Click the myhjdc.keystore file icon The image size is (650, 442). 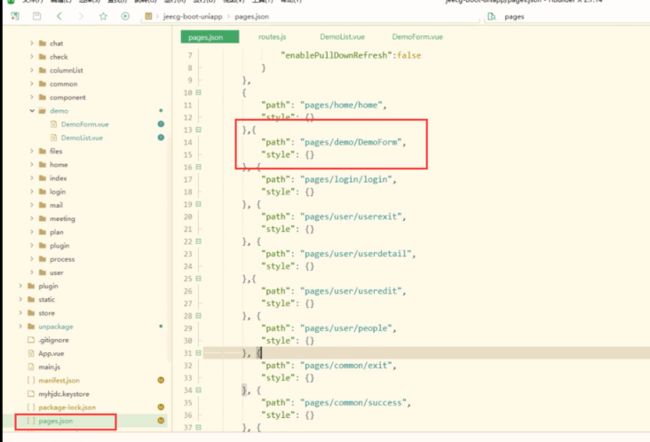click(31, 393)
